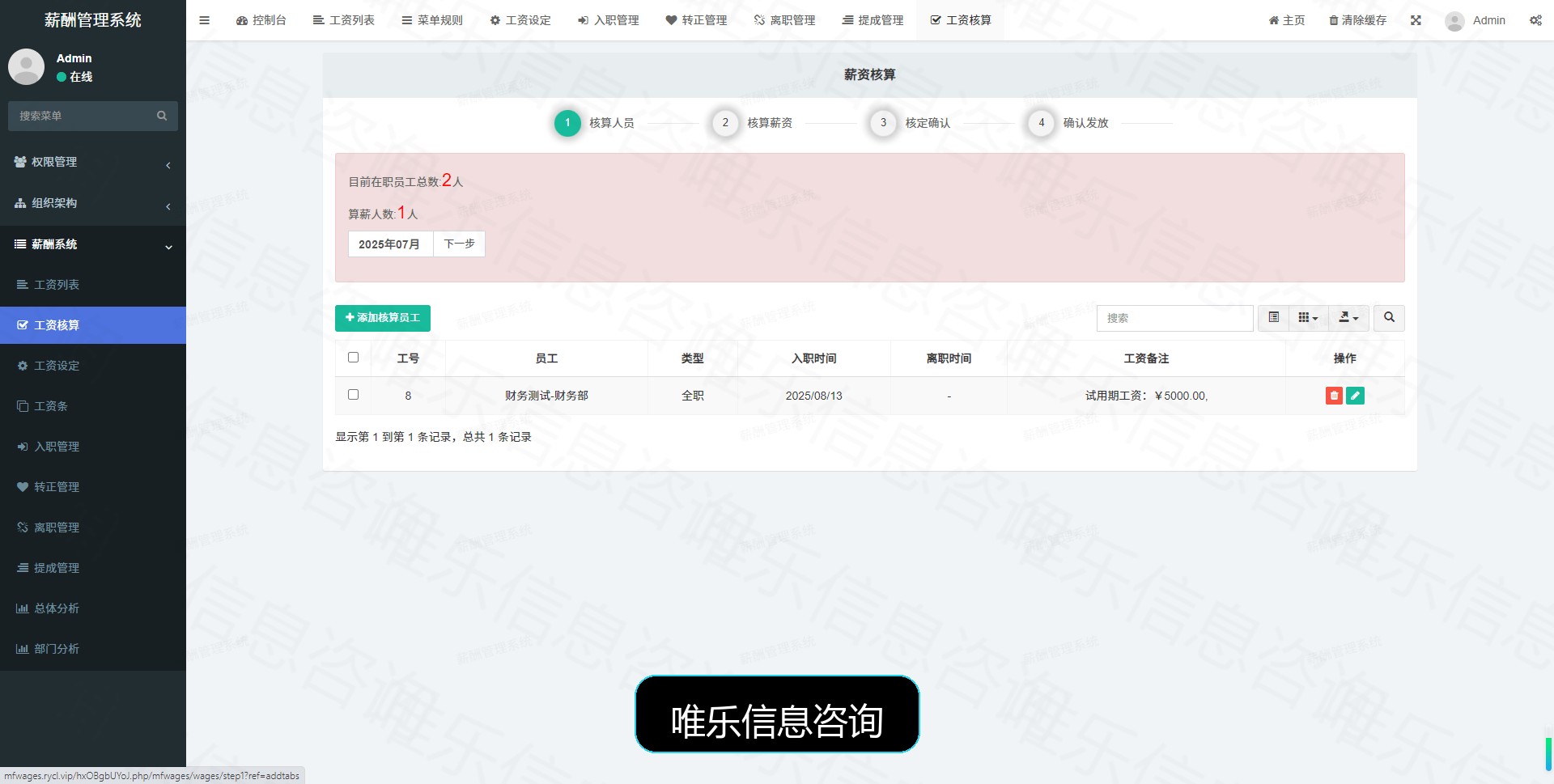Select the 工资核算 top tab
1554x784 pixels.
(961, 20)
